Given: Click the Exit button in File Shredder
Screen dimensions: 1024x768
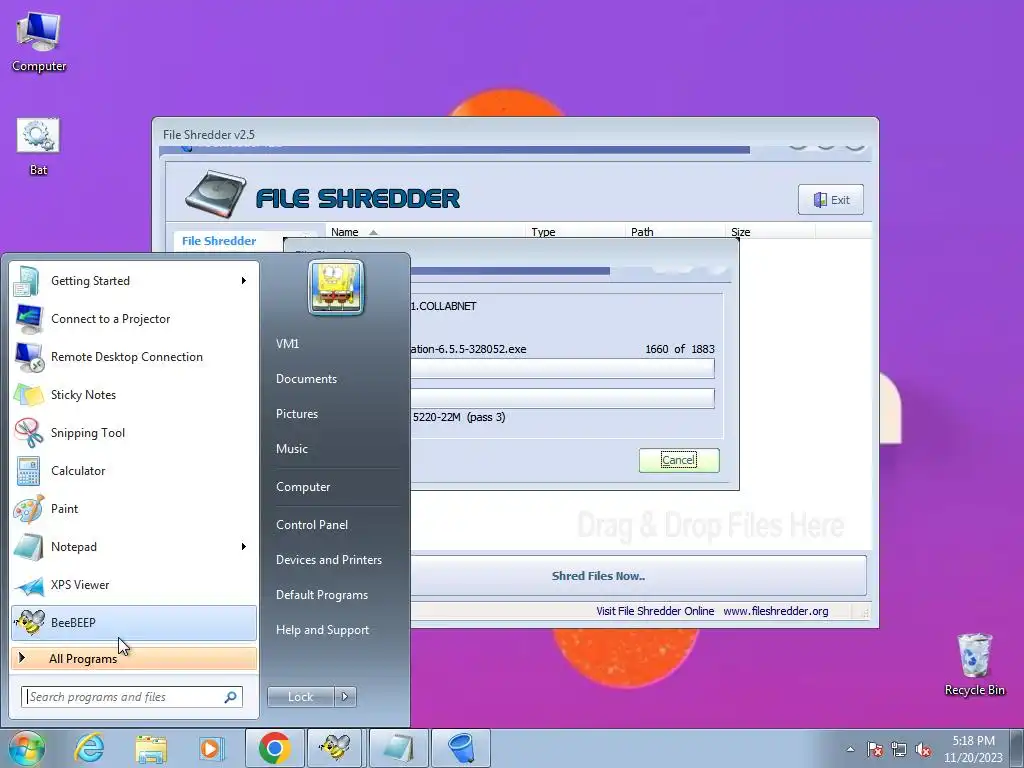Looking at the screenshot, I should (831, 200).
